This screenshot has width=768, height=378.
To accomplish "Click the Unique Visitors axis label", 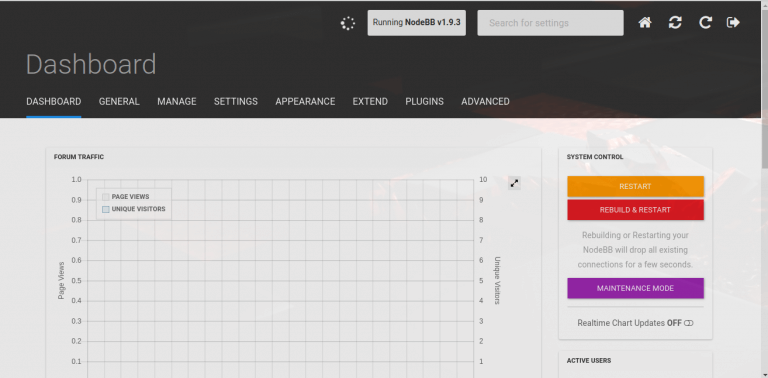I will [x=497, y=281].
